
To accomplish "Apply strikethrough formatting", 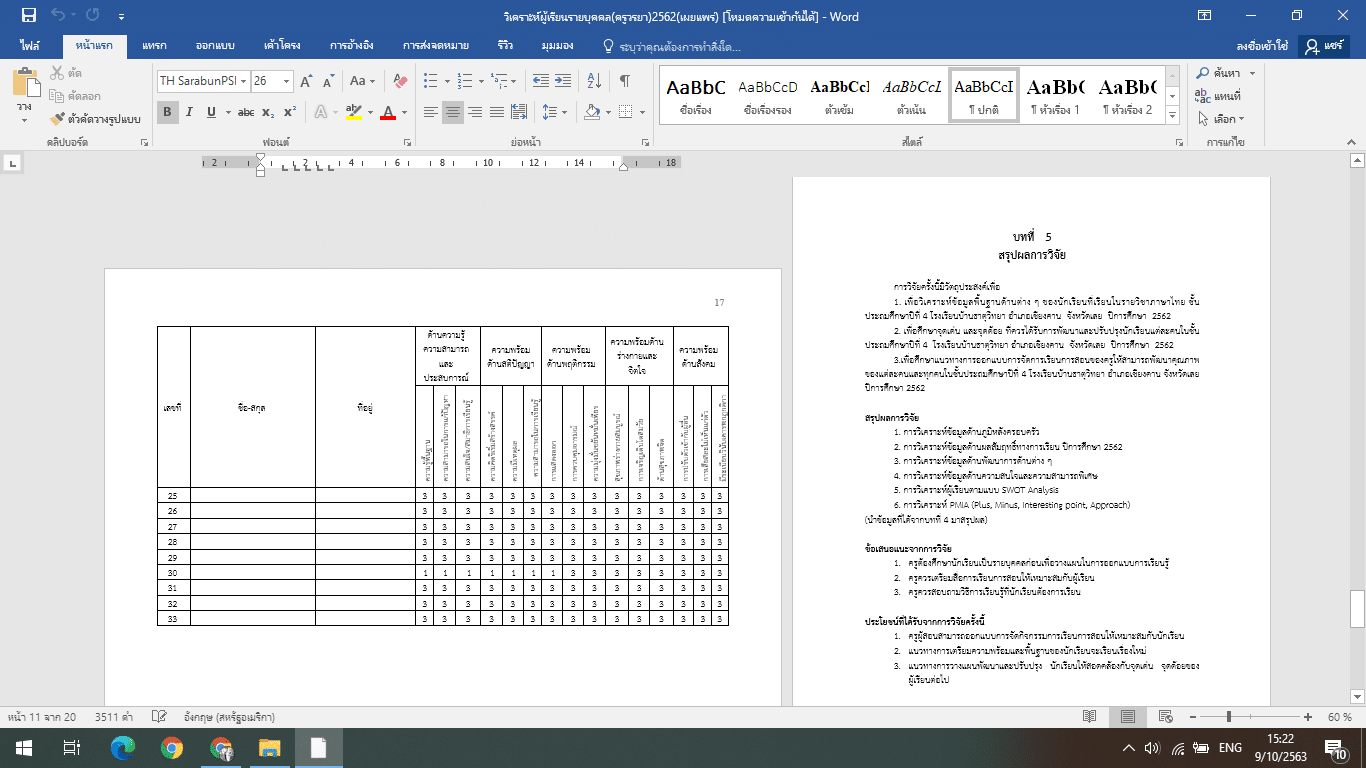I will (x=245, y=112).
